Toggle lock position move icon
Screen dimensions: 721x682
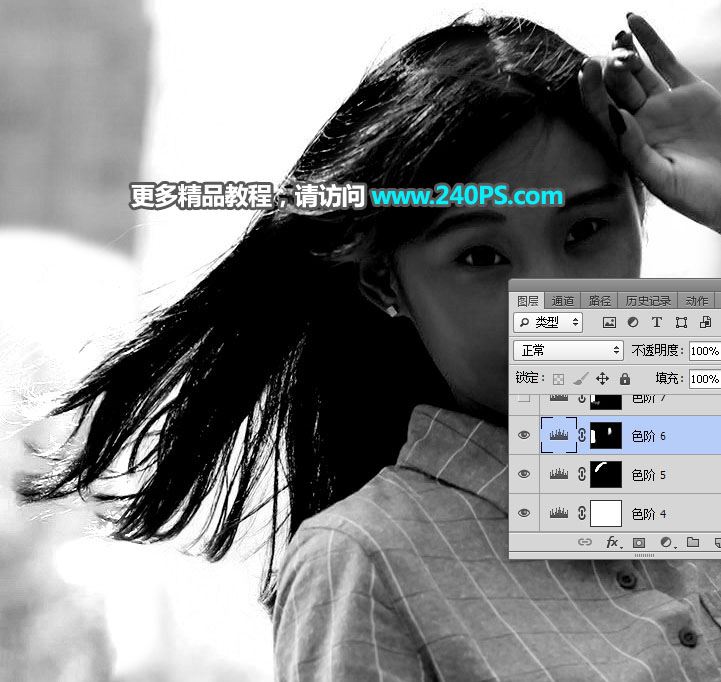coord(602,379)
